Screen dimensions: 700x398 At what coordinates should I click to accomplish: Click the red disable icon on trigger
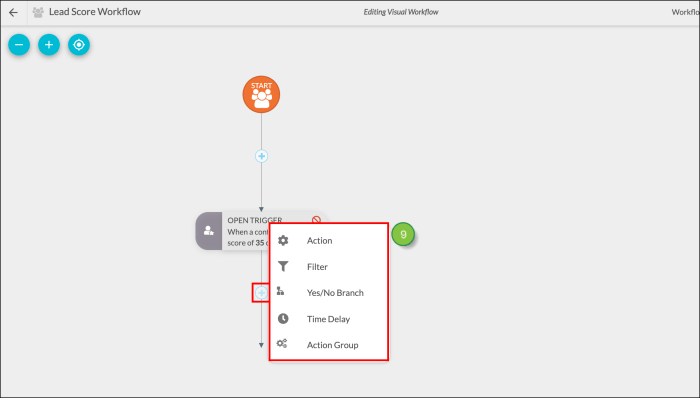pos(316,220)
